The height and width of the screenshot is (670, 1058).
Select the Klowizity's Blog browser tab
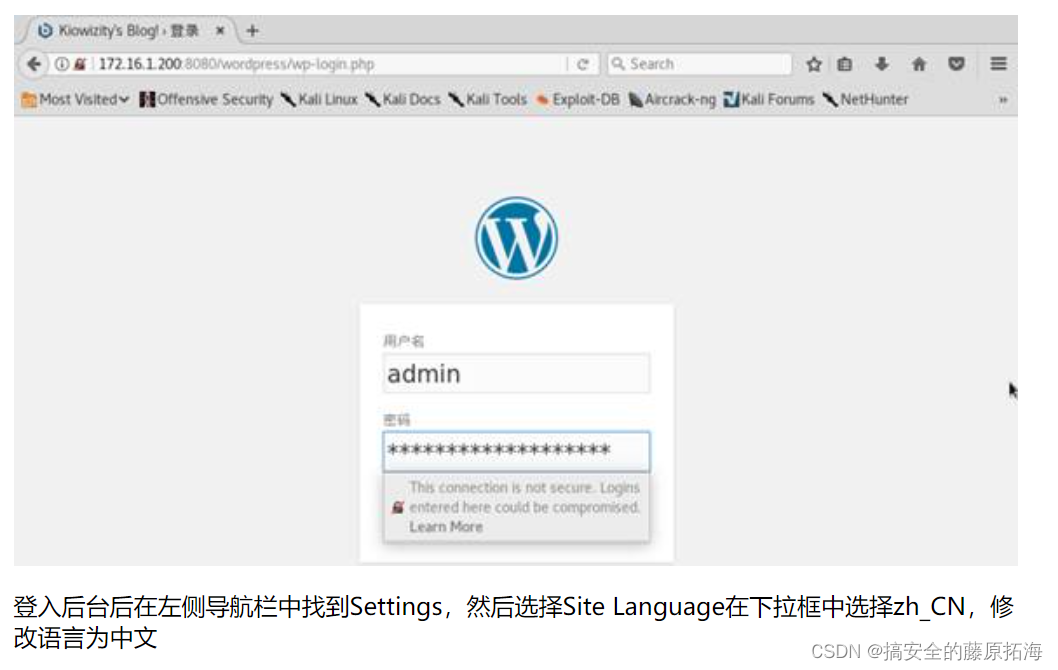pos(128,31)
